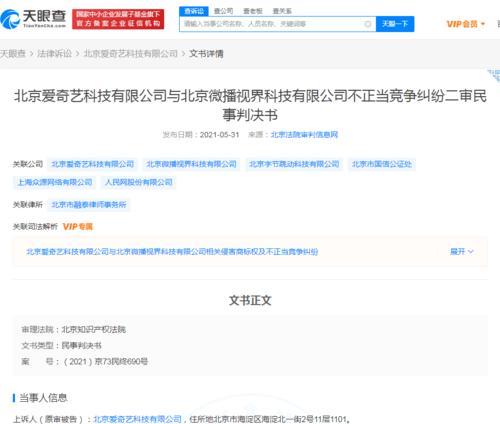Click the 关联司法解析 label
Viewport: 500px width, 424px height.
(35, 227)
